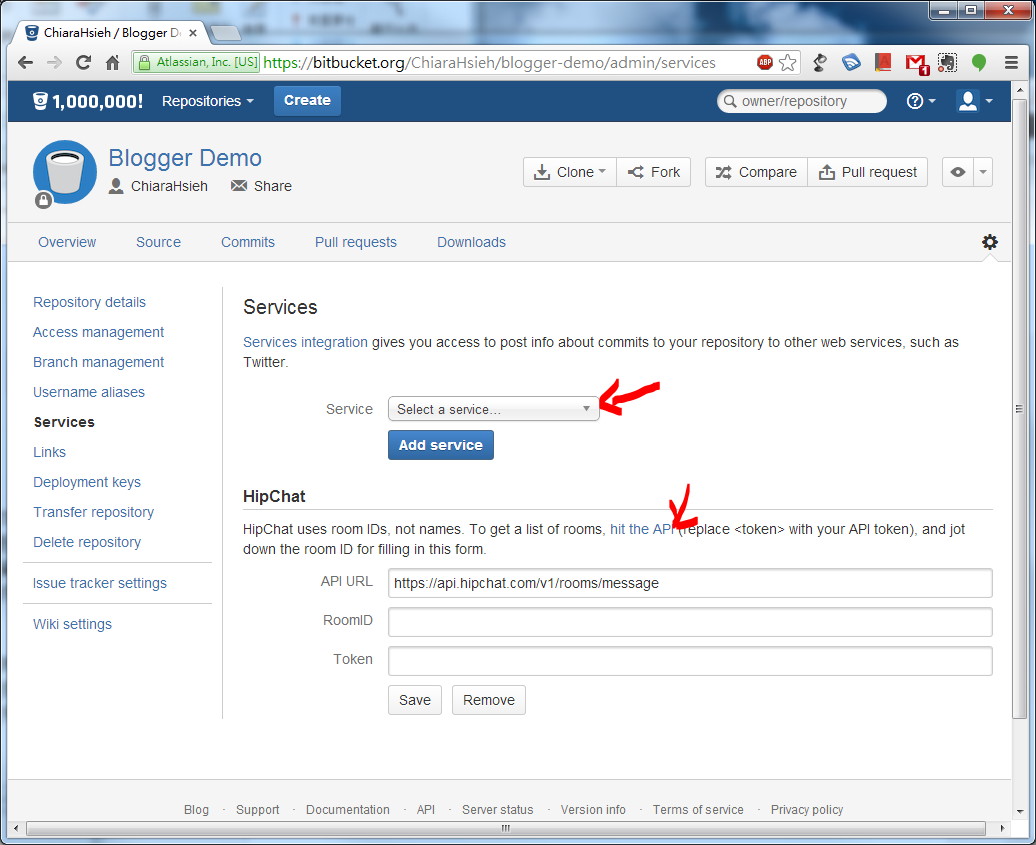This screenshot has width=1036, height=845.
Task: Click into the API URL field
Action: click(x=690, y=583)
